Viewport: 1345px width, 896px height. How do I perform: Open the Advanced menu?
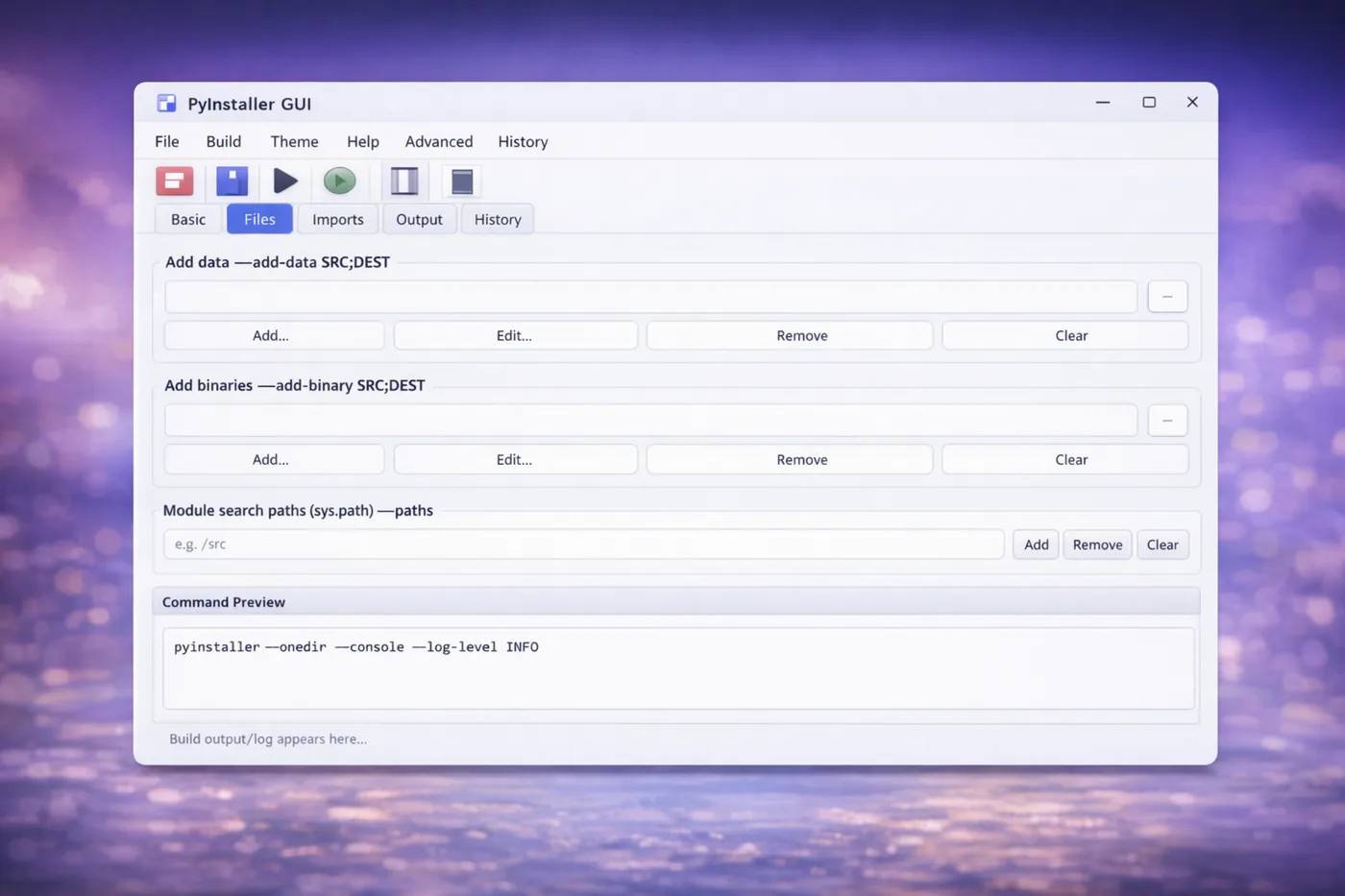[438, 141]
